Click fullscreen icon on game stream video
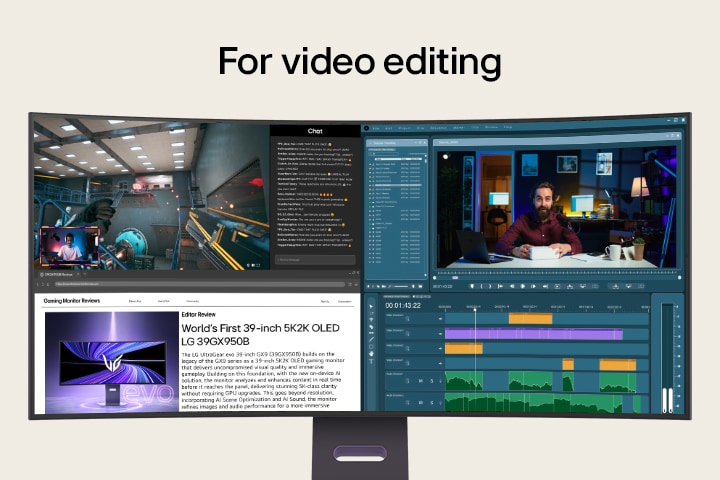 coord(259,265)
